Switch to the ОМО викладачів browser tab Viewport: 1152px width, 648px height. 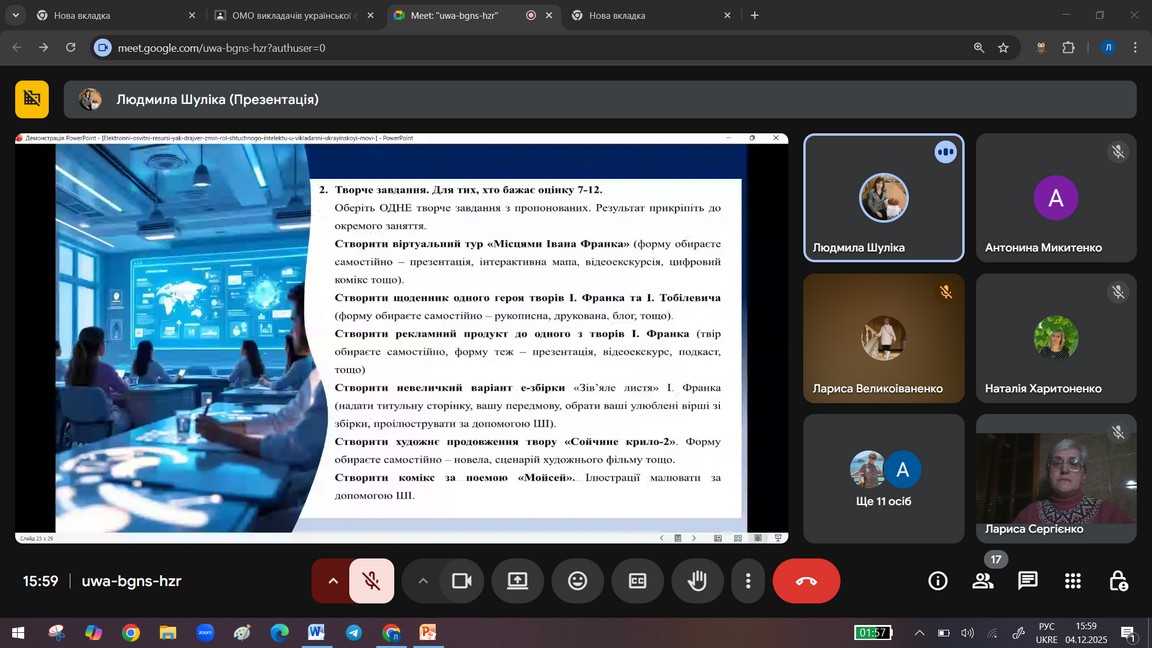click(x=295, y=15)
